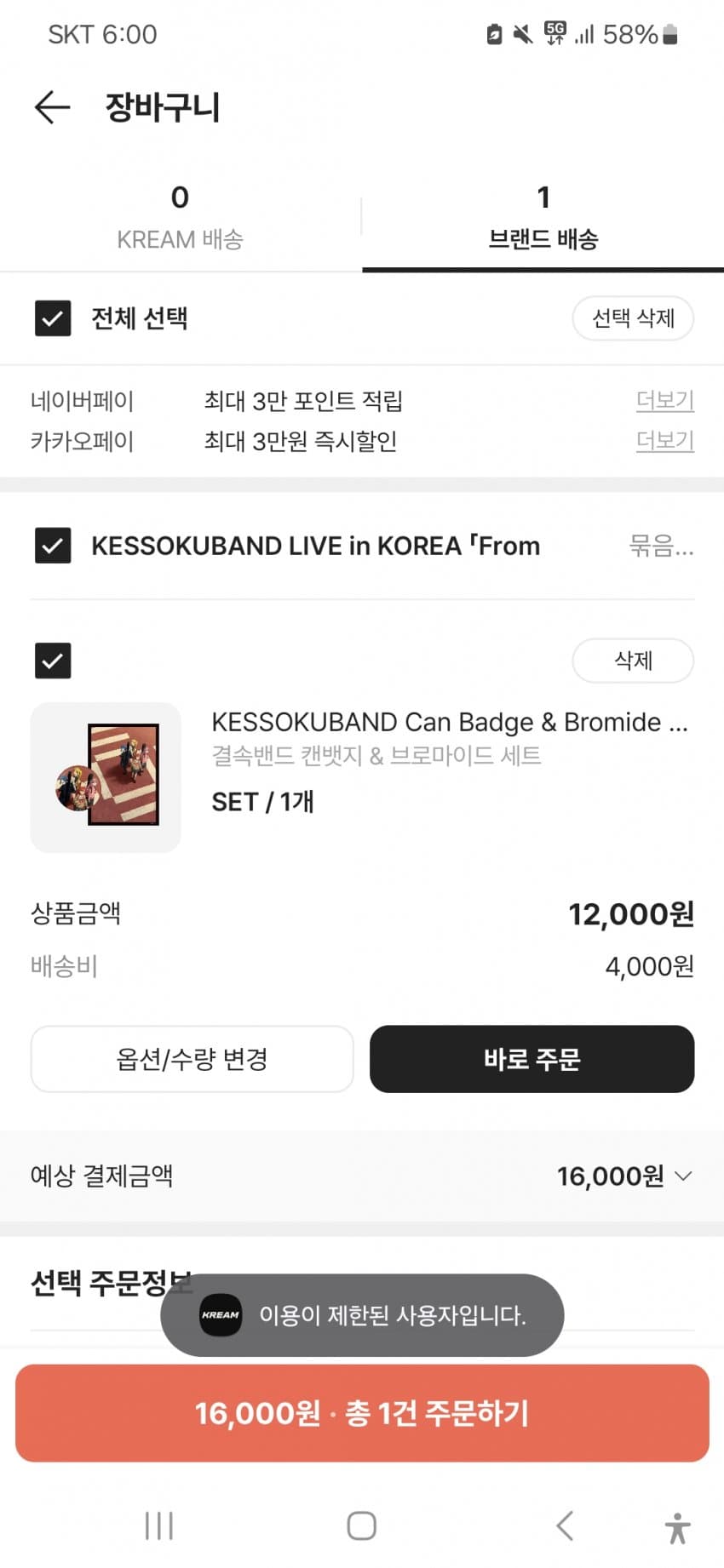Uncheck the Can Badge item checkbox
This screenshot has width=724, height=1568.
(53, 661)
